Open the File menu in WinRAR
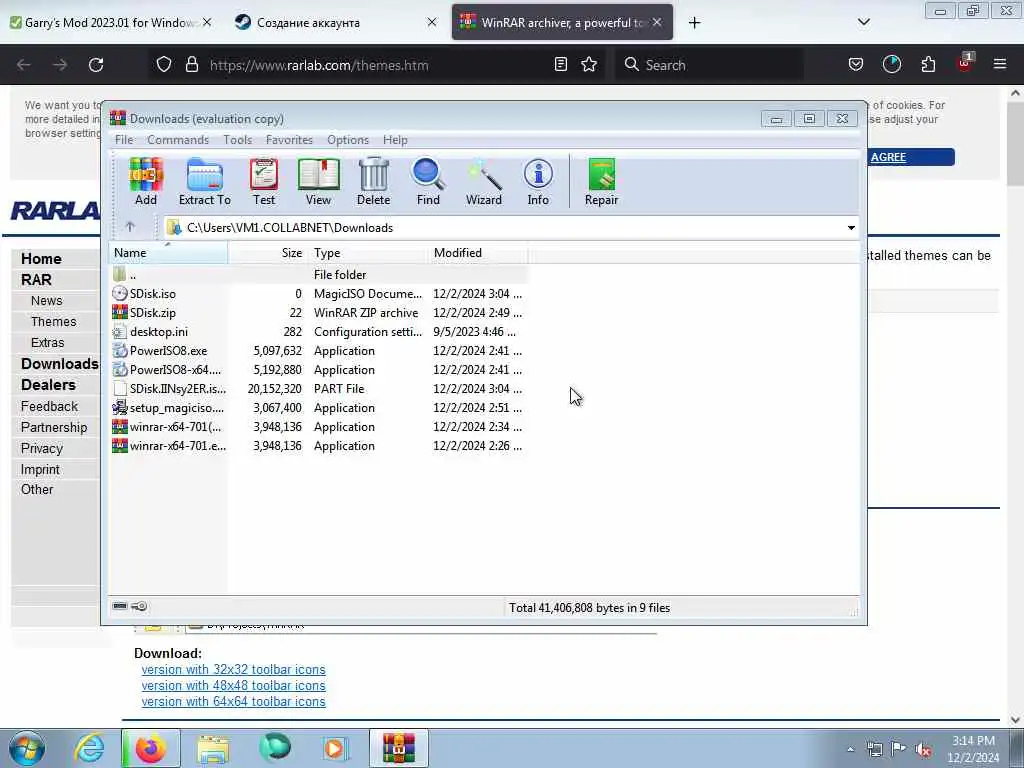1024x768 pixels. tap(123, 140)
